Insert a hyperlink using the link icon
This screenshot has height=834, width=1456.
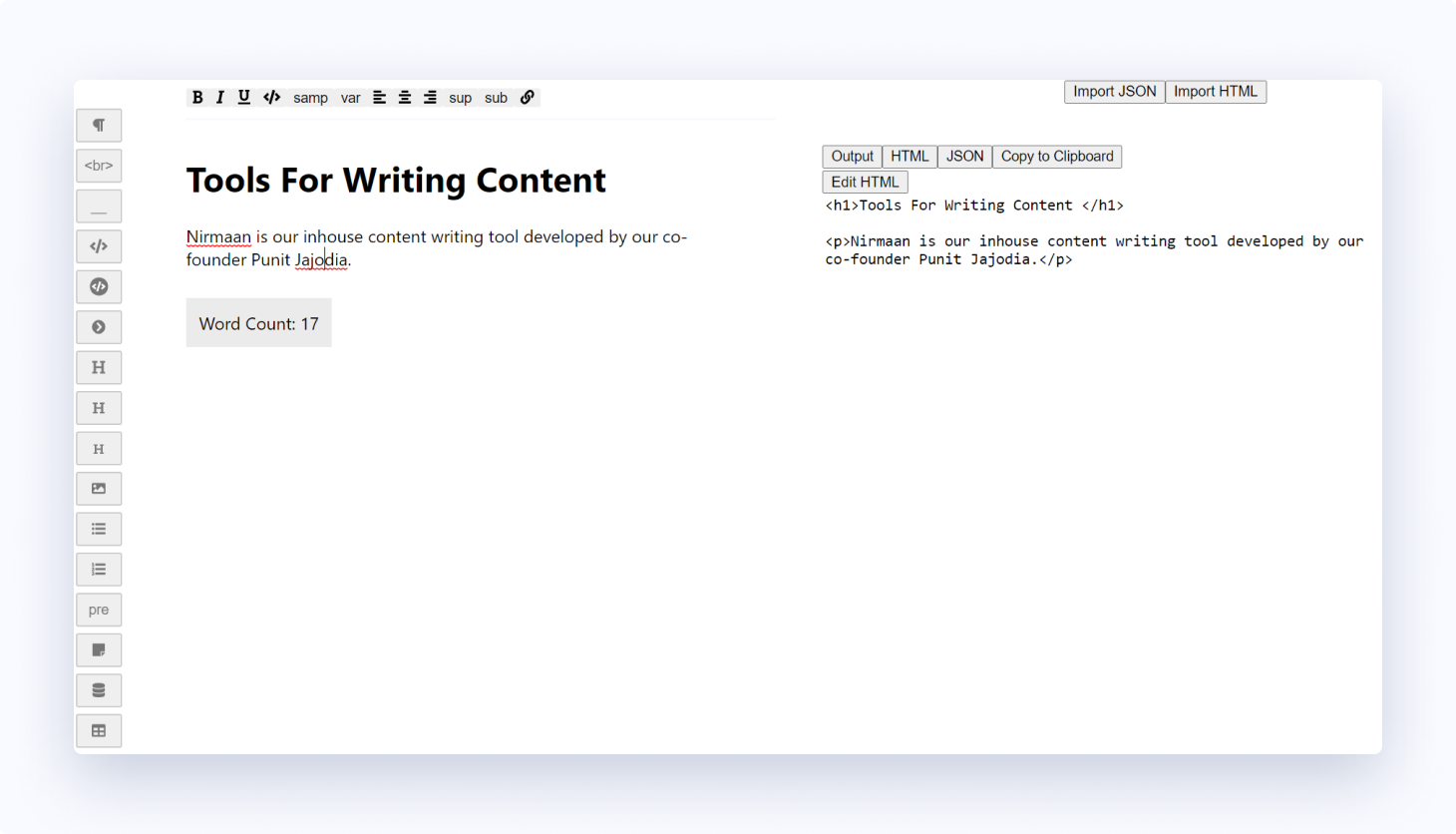tap(527, 97)
